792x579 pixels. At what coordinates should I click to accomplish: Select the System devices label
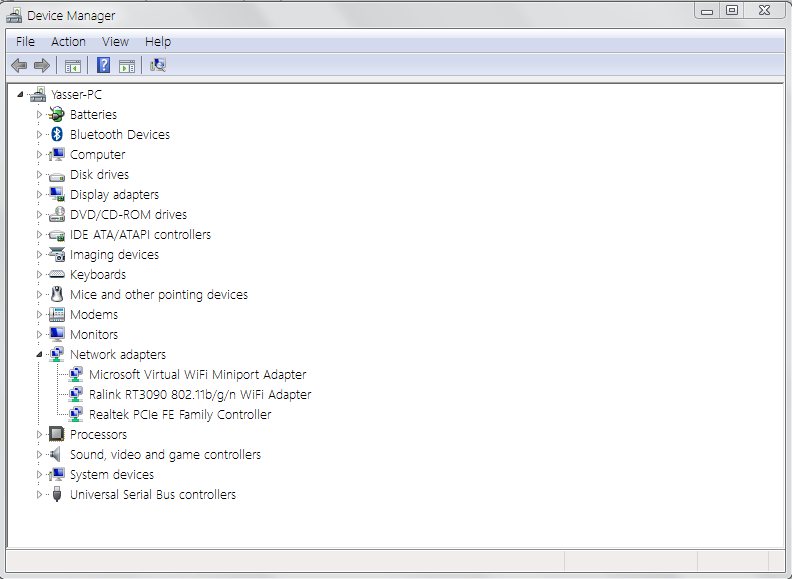[112, 474]
